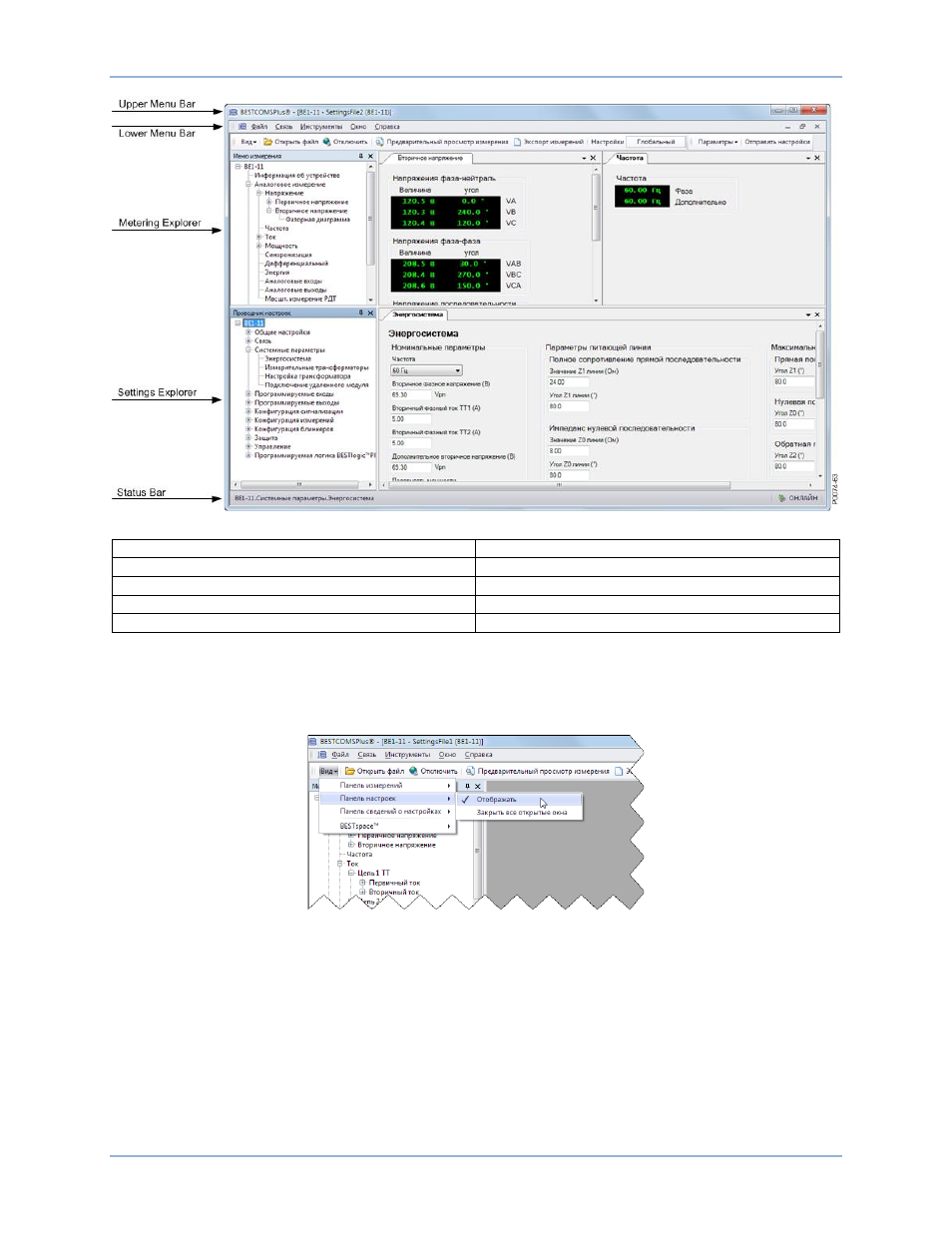Expand Первичное напряжение in the upper metering tree
The height and width of the screenshot is (1233, 952).
[x=268, y=202]
